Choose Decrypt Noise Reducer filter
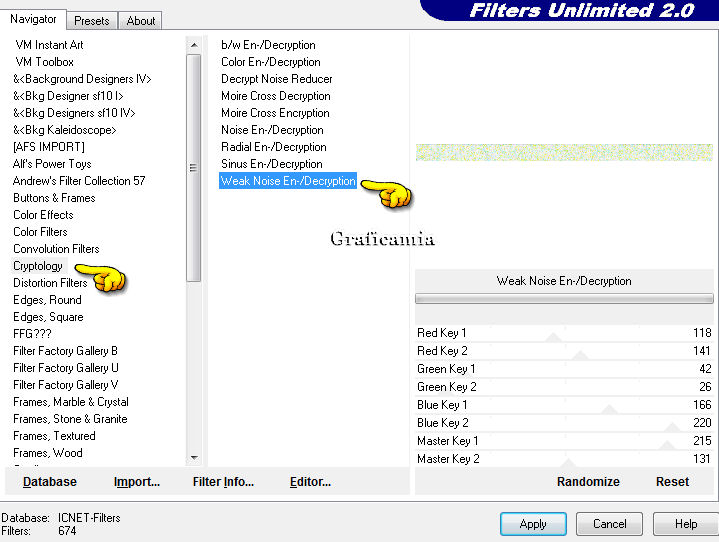This screenshot has width=719, height=542. [277, 79]
